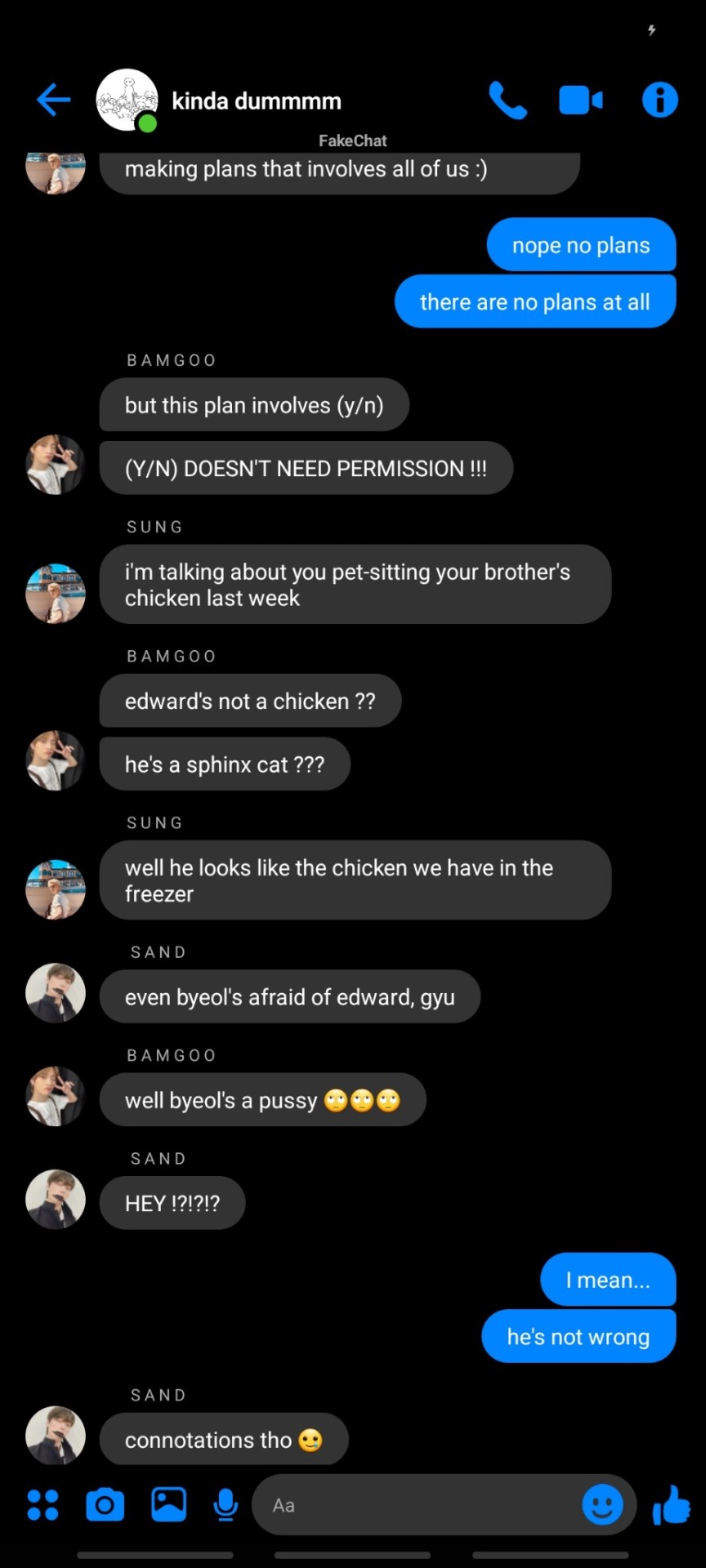
Task: Tap the group name kinda dummmm
Action: pos(257,101)
